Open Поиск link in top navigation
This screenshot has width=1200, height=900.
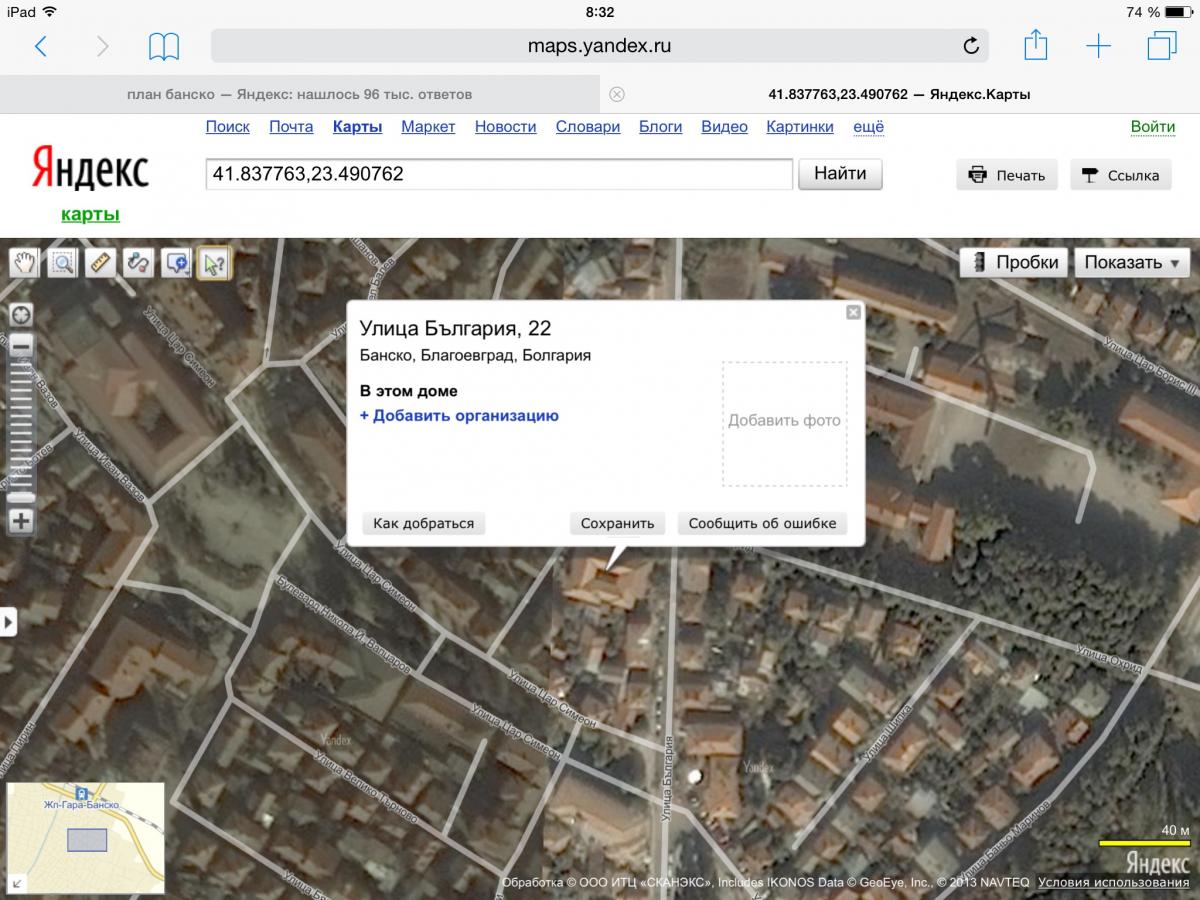[x=228, y=127]
